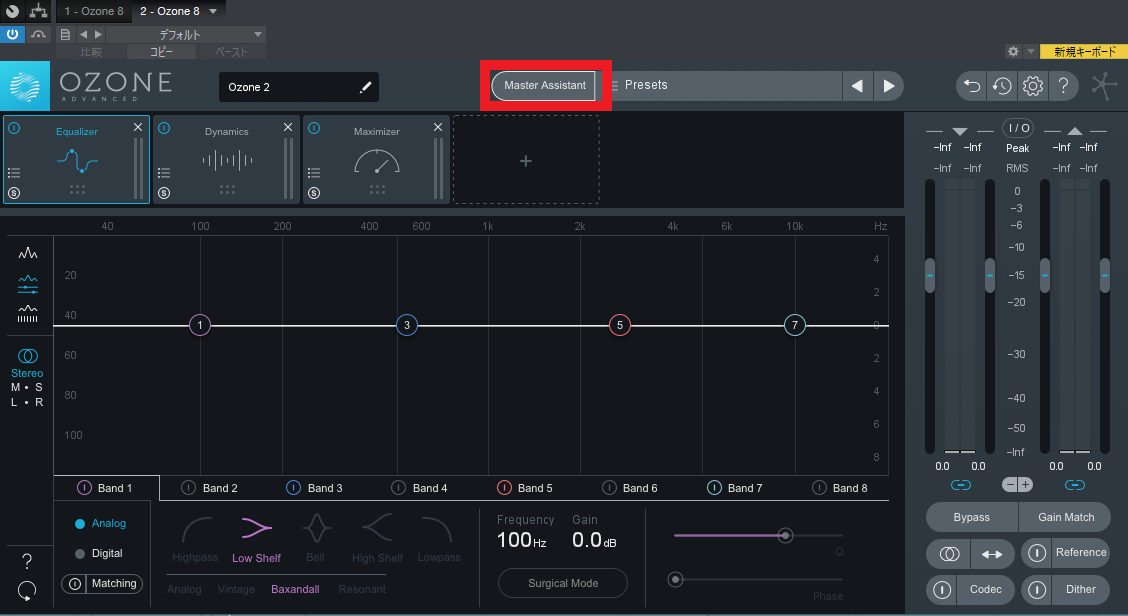Screen dimensions: 1128x616
Task: Toggle the Cubase plugin power button
Action: click(12, 34)
